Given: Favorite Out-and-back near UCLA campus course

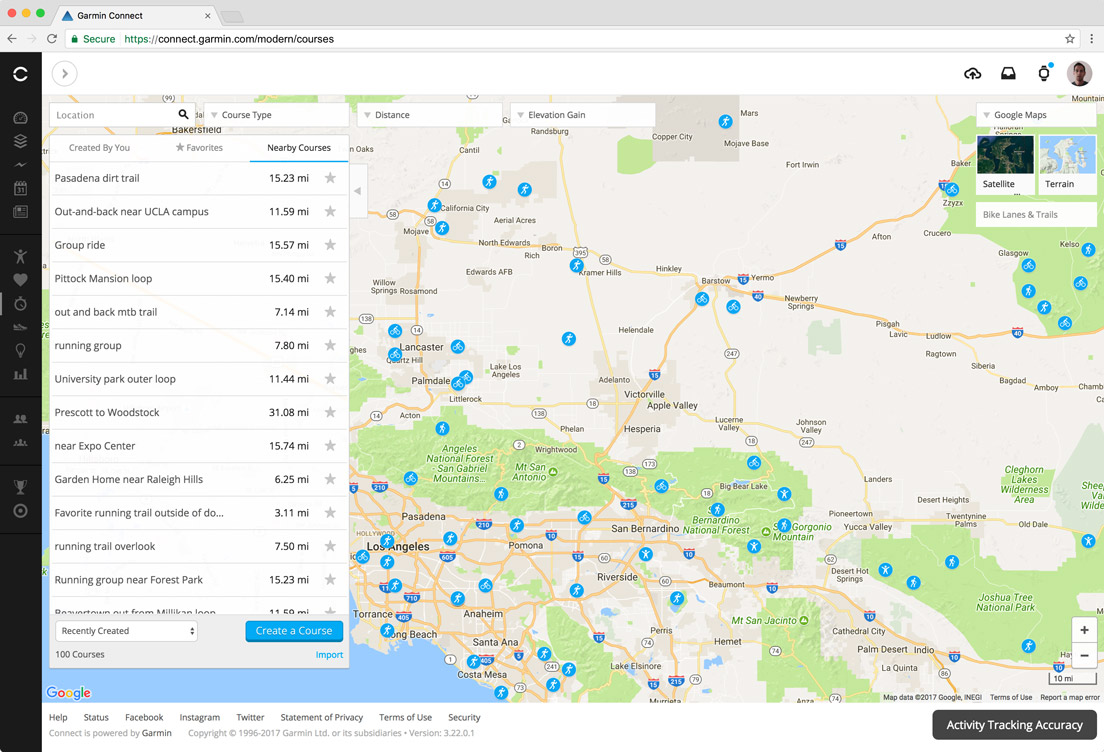Looking at the screenshot, I should coord(330,211).
